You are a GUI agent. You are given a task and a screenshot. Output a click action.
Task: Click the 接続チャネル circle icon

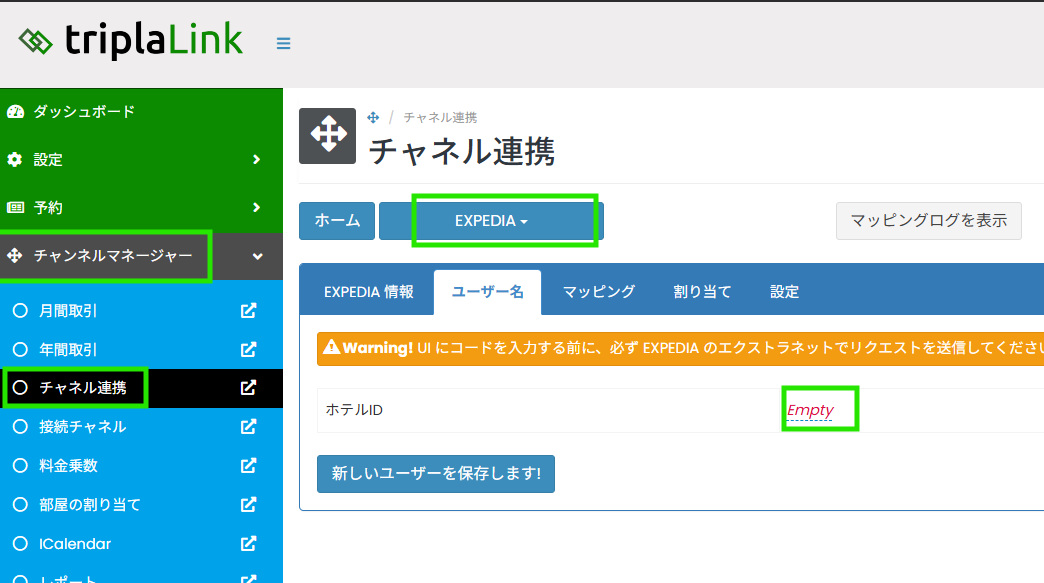click(x=21, y=427)
